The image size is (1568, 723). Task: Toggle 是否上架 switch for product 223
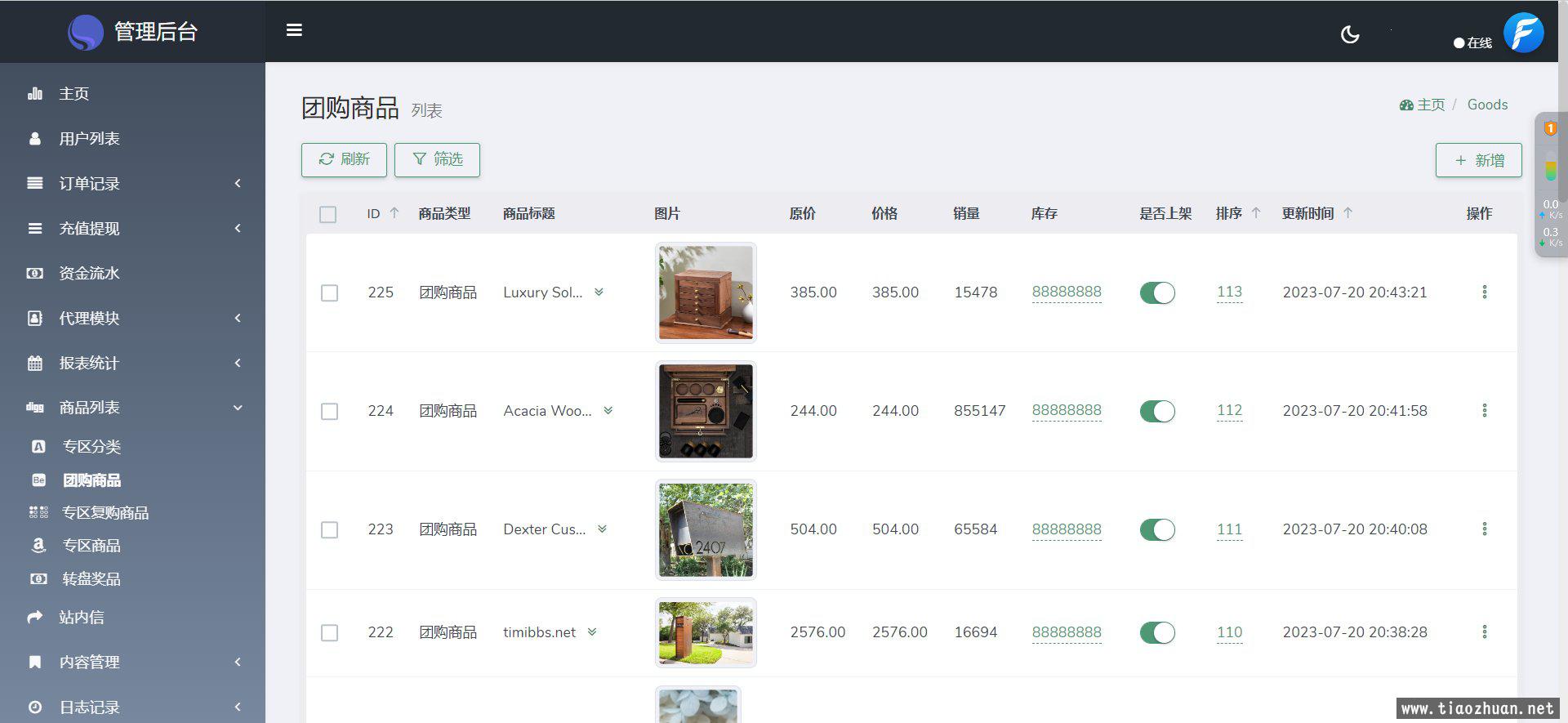coord(1157,529)
